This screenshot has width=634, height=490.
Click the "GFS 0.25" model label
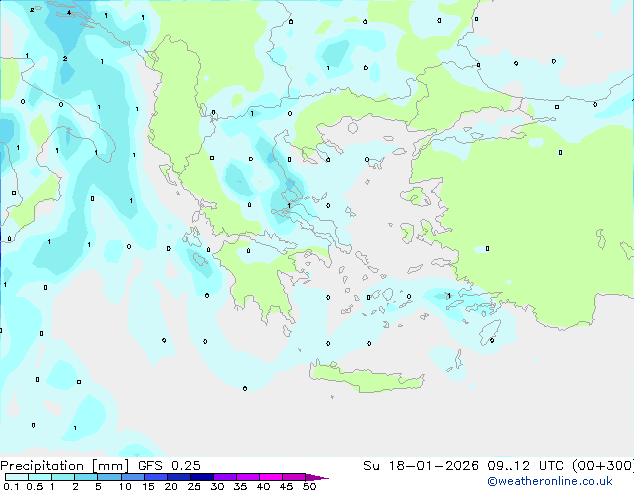(x=169, y=466)
